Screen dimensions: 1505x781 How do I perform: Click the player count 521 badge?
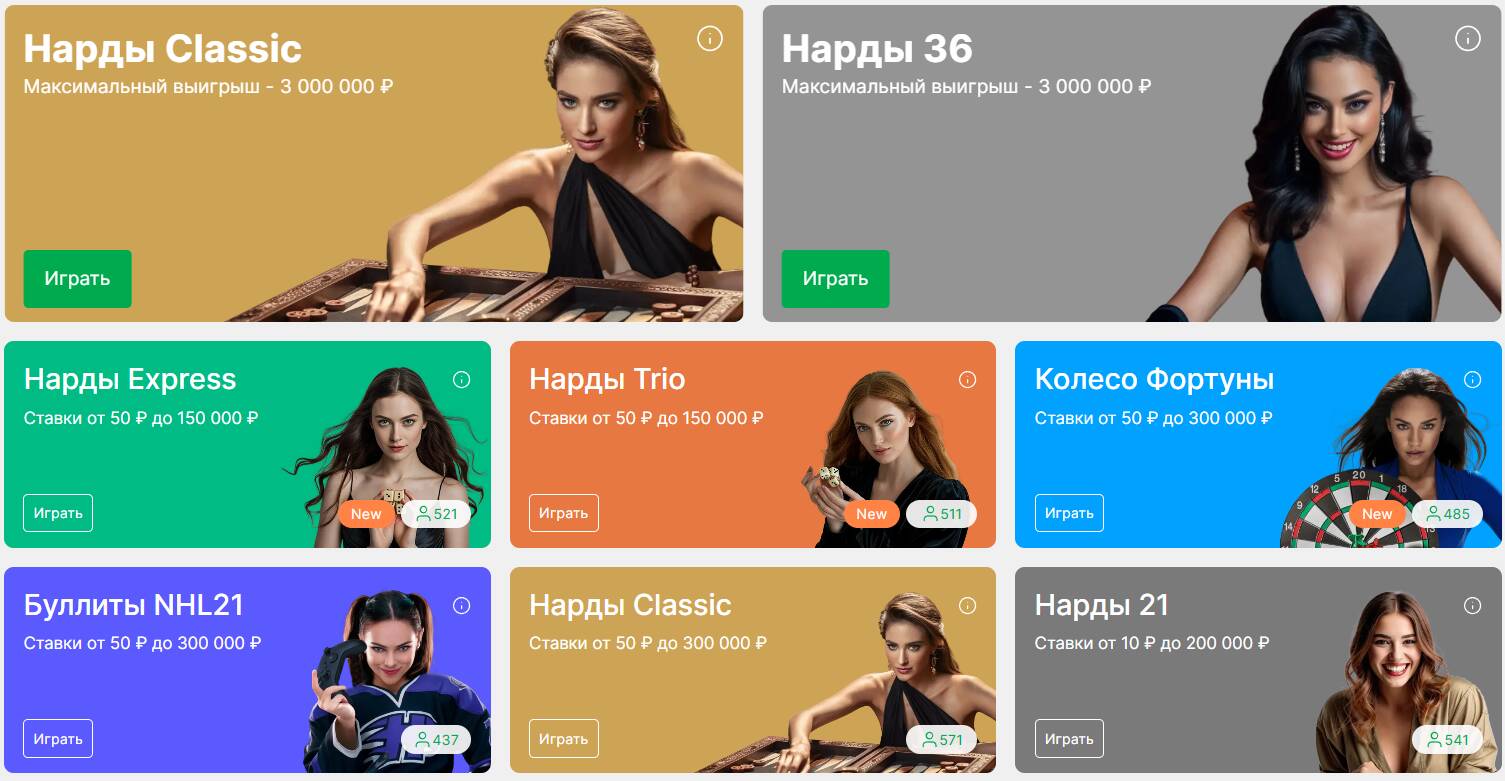[x=436, y=514]
